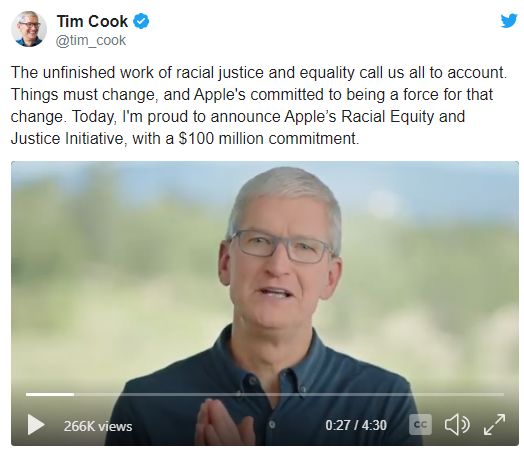The height and width of the screenshot is (452, 524).
Task: Click the played portion of the progress bar
Action: coord(50,395)
